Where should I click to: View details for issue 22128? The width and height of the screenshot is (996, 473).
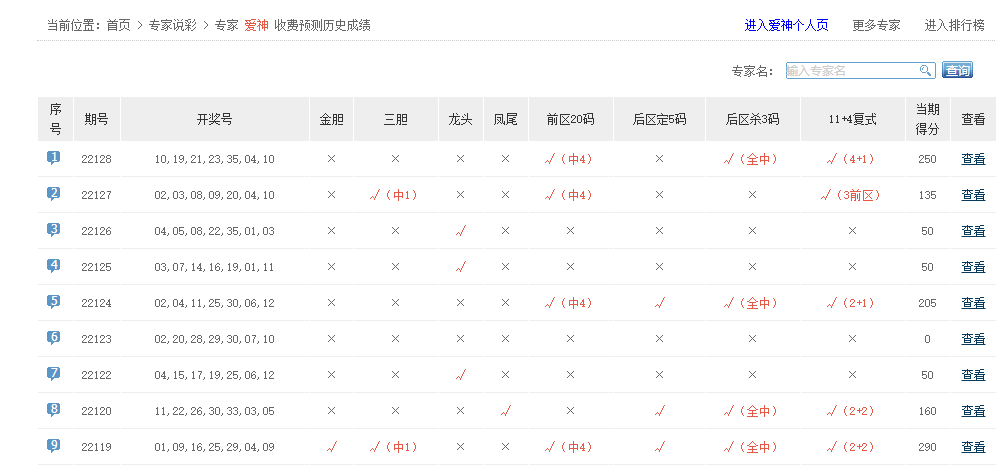coord(973,159)
